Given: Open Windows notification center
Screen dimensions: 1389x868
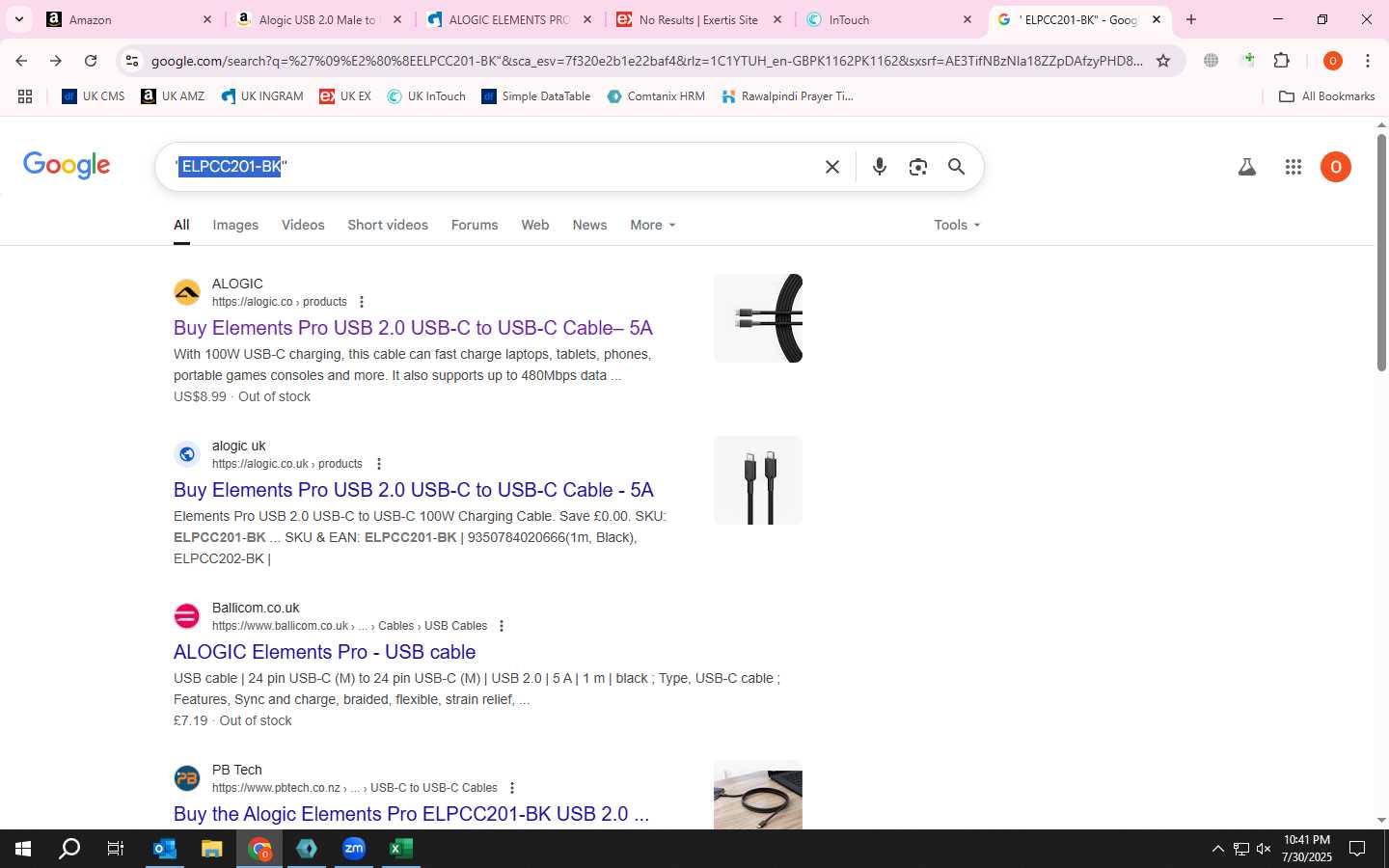Looking at the screenshot, I should coord(1357,849).
